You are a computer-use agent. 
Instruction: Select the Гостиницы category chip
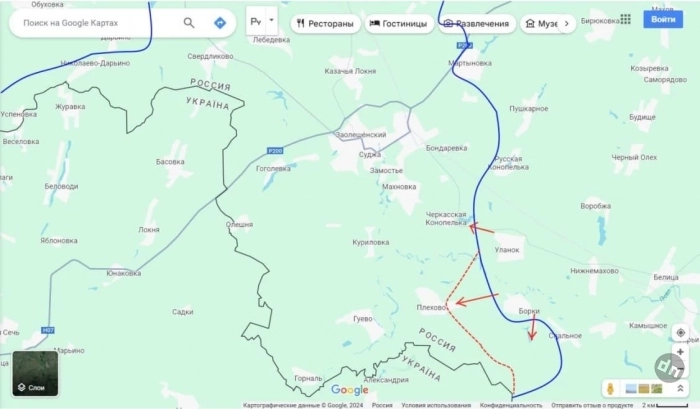tap(399, 24)
